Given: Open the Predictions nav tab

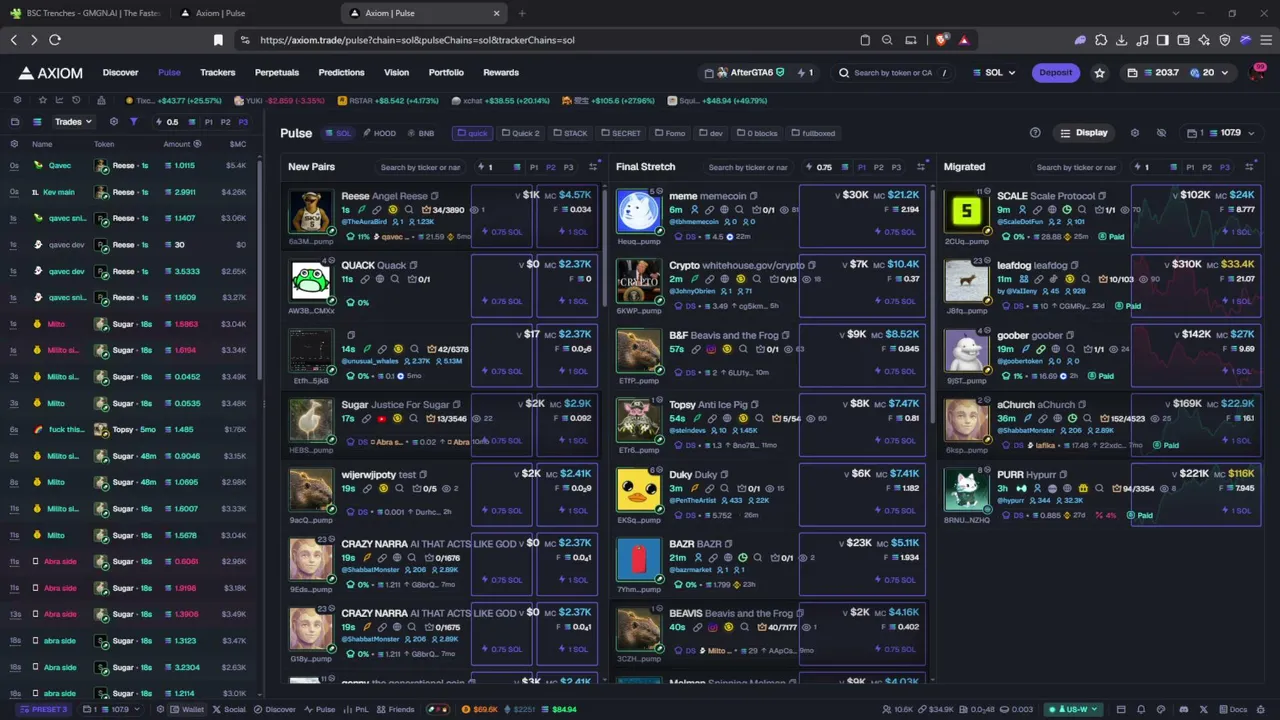Looking at the screenshot, I should coord(341,73).
